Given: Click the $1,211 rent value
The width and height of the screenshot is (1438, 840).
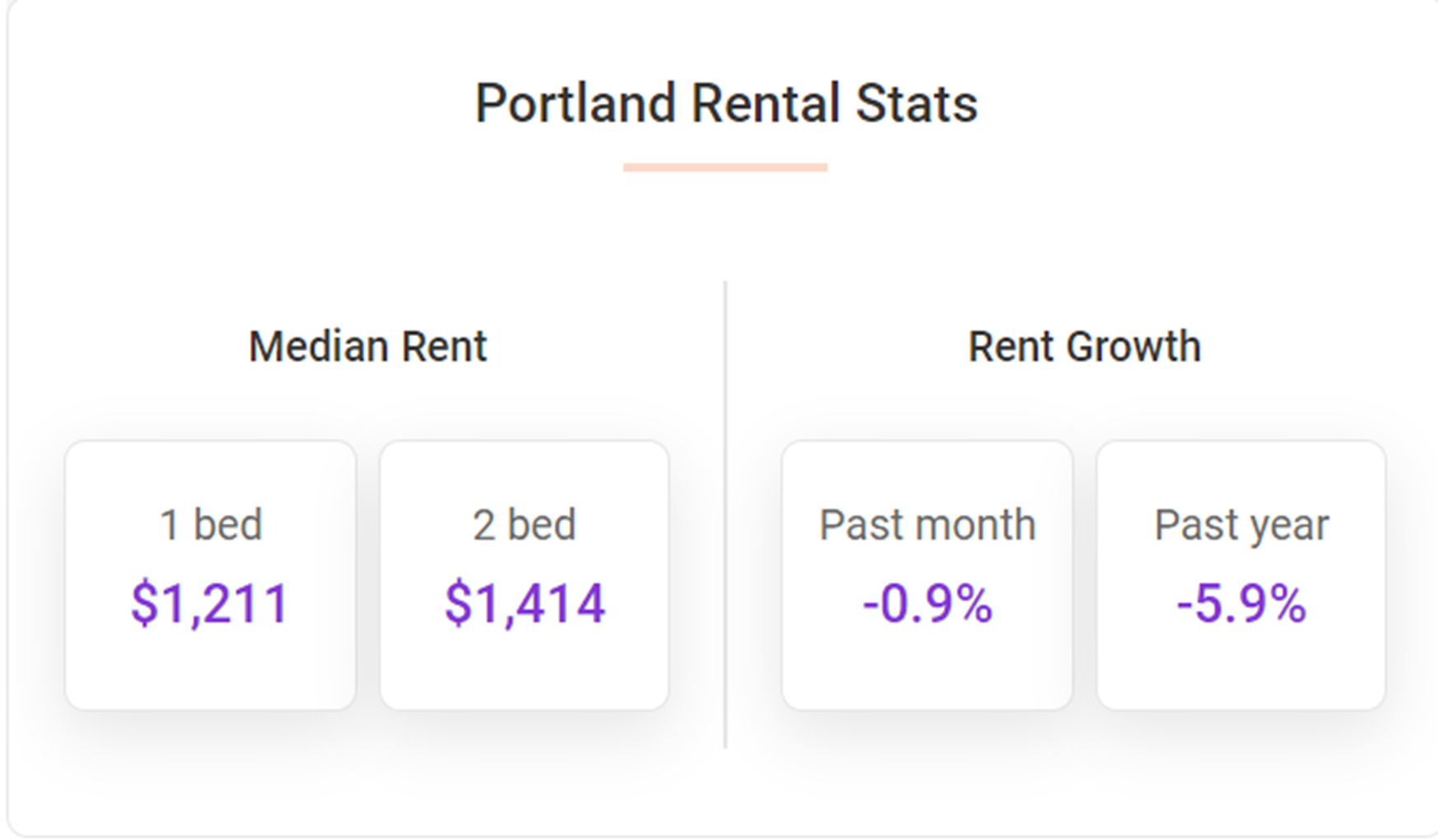Looking at the screenshot, I should click(210, 604).
